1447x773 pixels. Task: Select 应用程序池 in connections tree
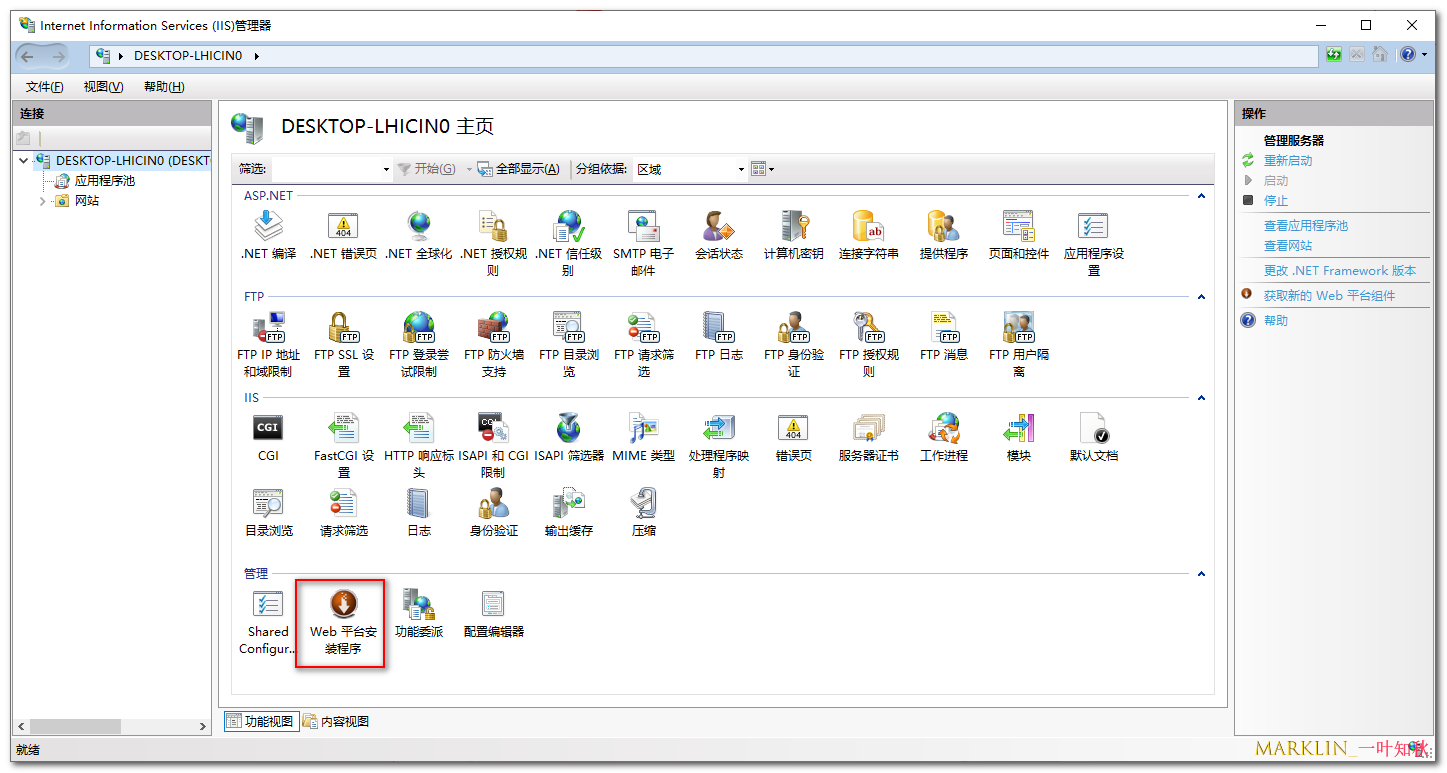105,181
